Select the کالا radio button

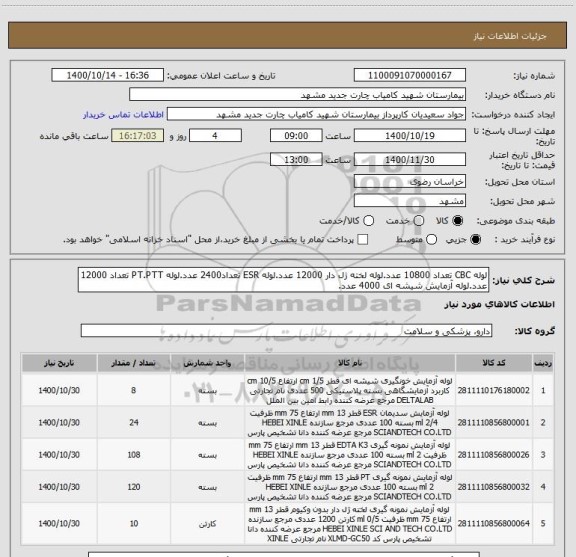click(x=458, y=221)
